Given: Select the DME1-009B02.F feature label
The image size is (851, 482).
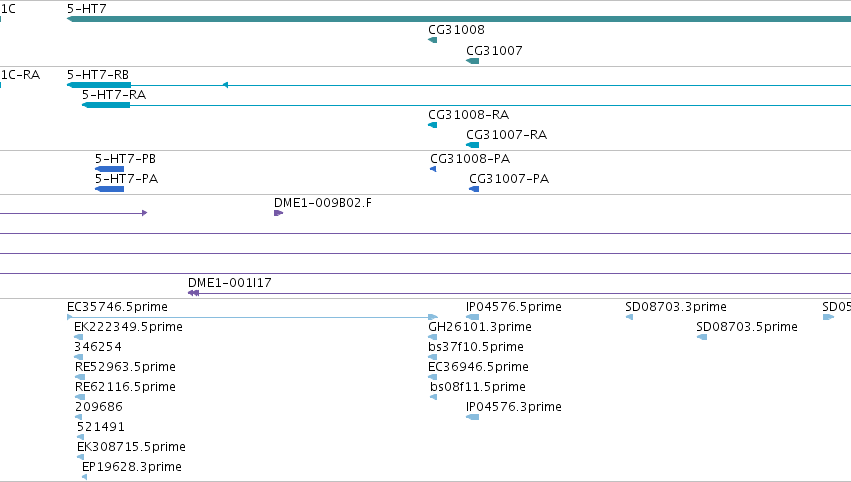Looking at the screenshot, I should coord(323,203).
